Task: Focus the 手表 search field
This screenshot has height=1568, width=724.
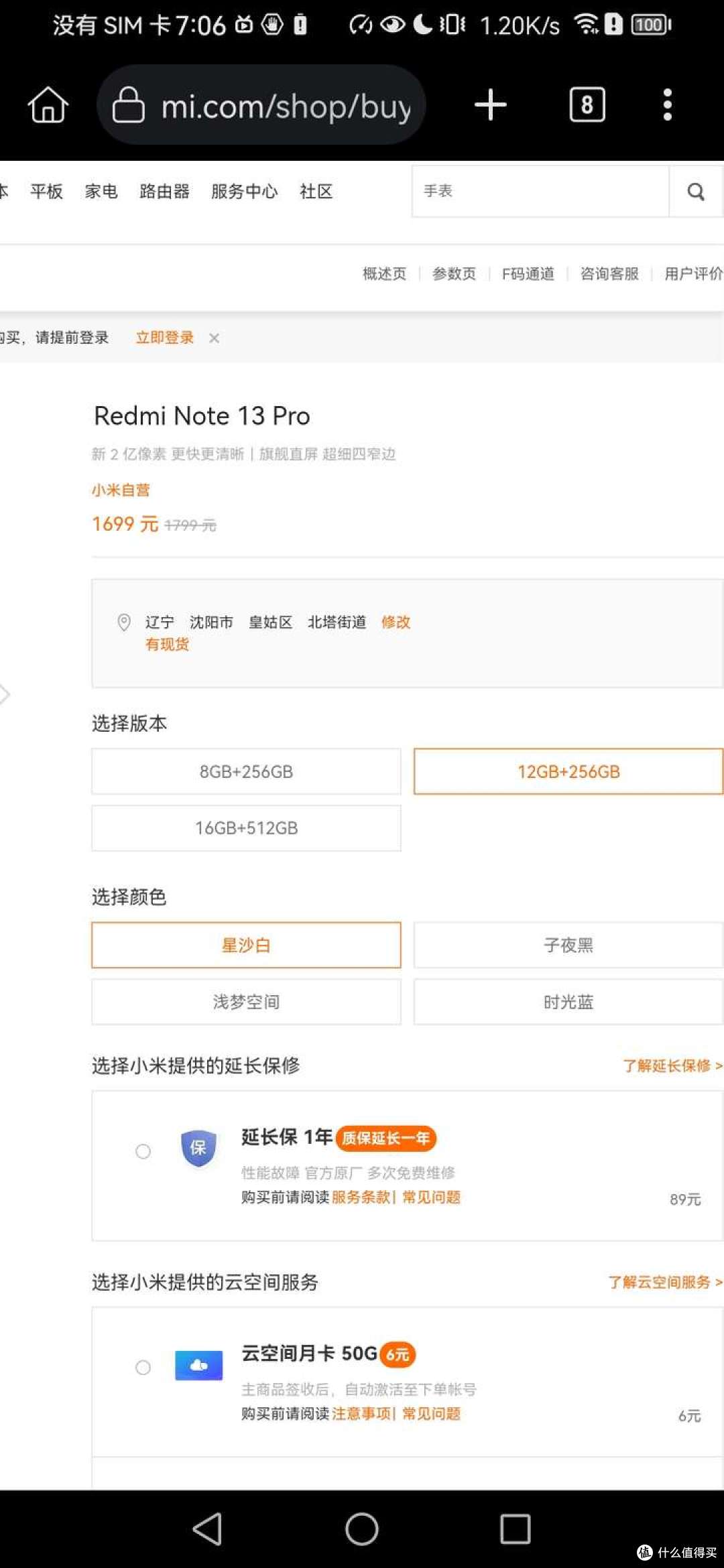Action: [541, 192]
